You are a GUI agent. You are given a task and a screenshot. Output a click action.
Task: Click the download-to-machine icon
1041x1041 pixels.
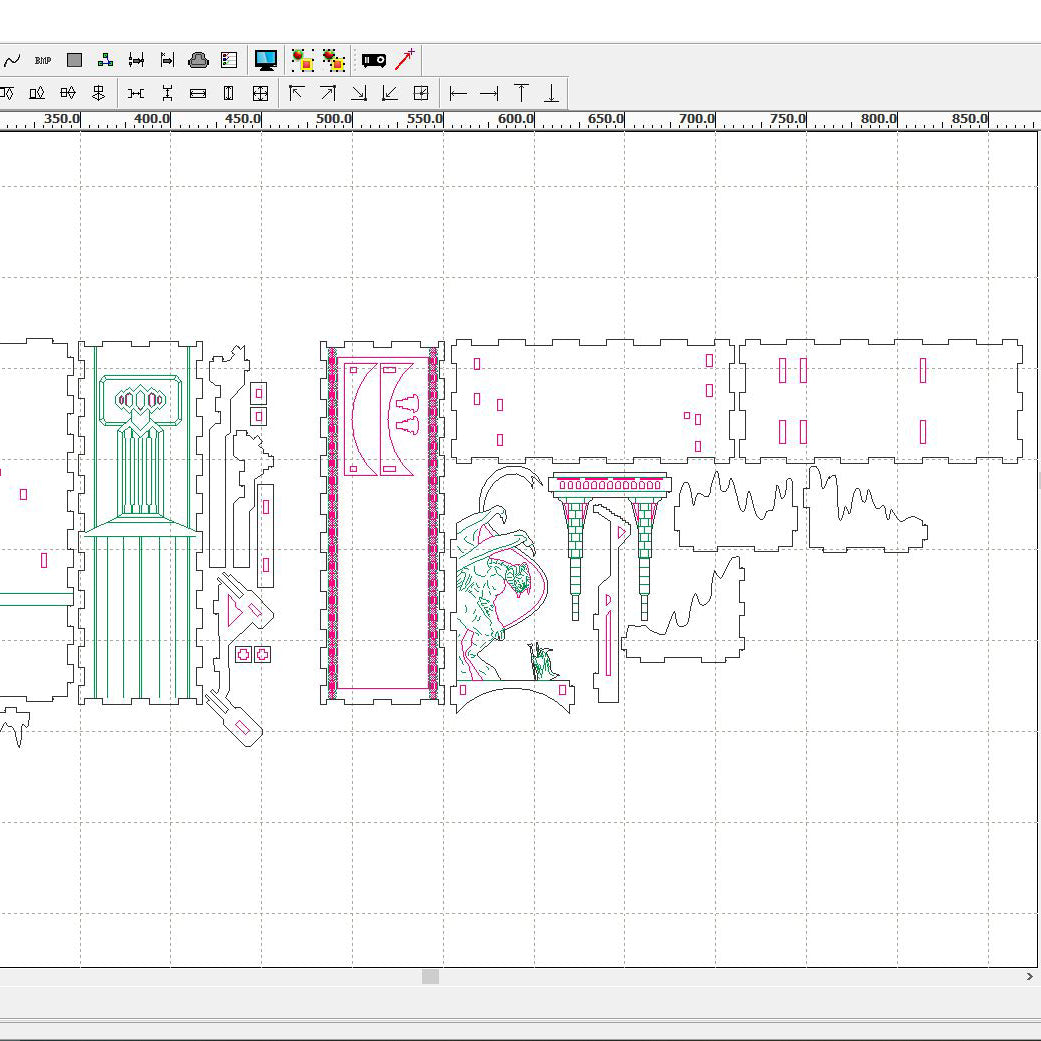[198, 60]
